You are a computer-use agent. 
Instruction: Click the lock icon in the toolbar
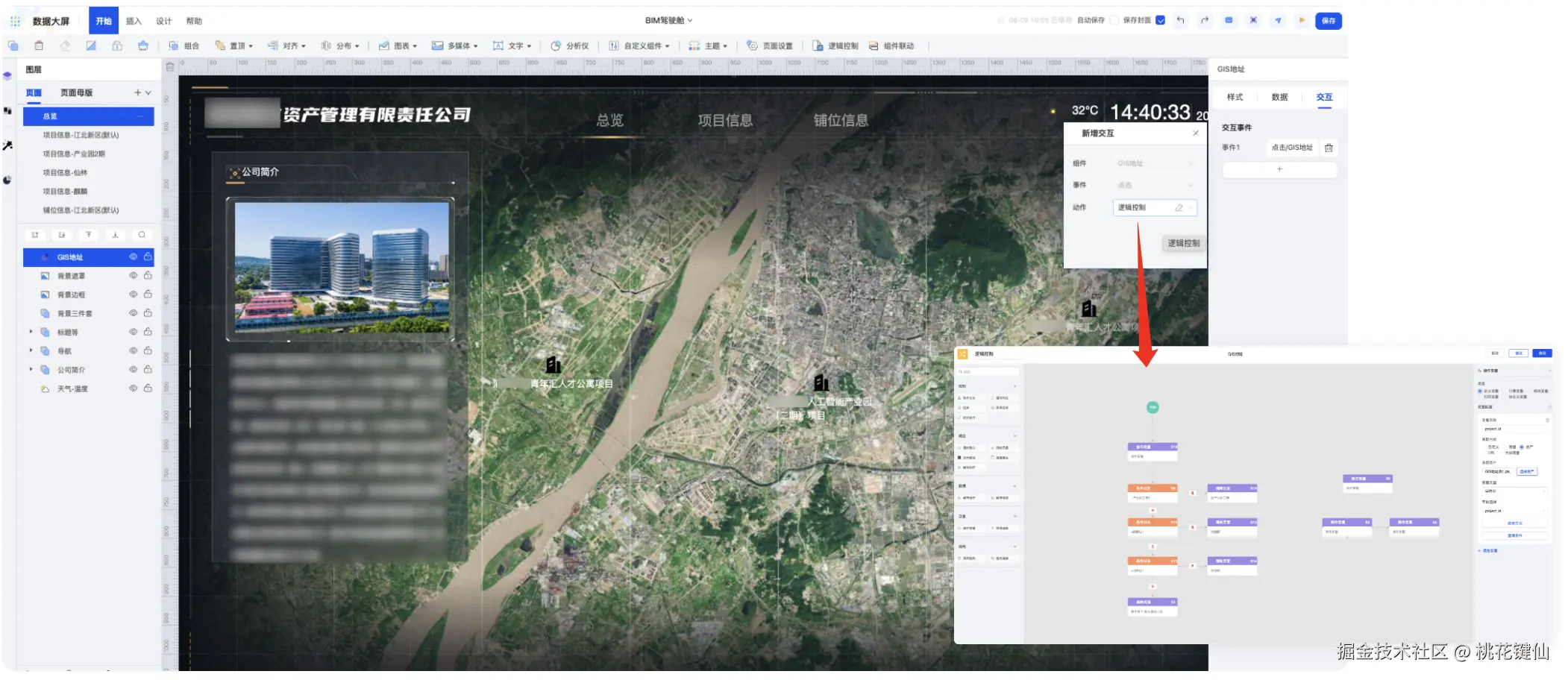tap(117, 45)
